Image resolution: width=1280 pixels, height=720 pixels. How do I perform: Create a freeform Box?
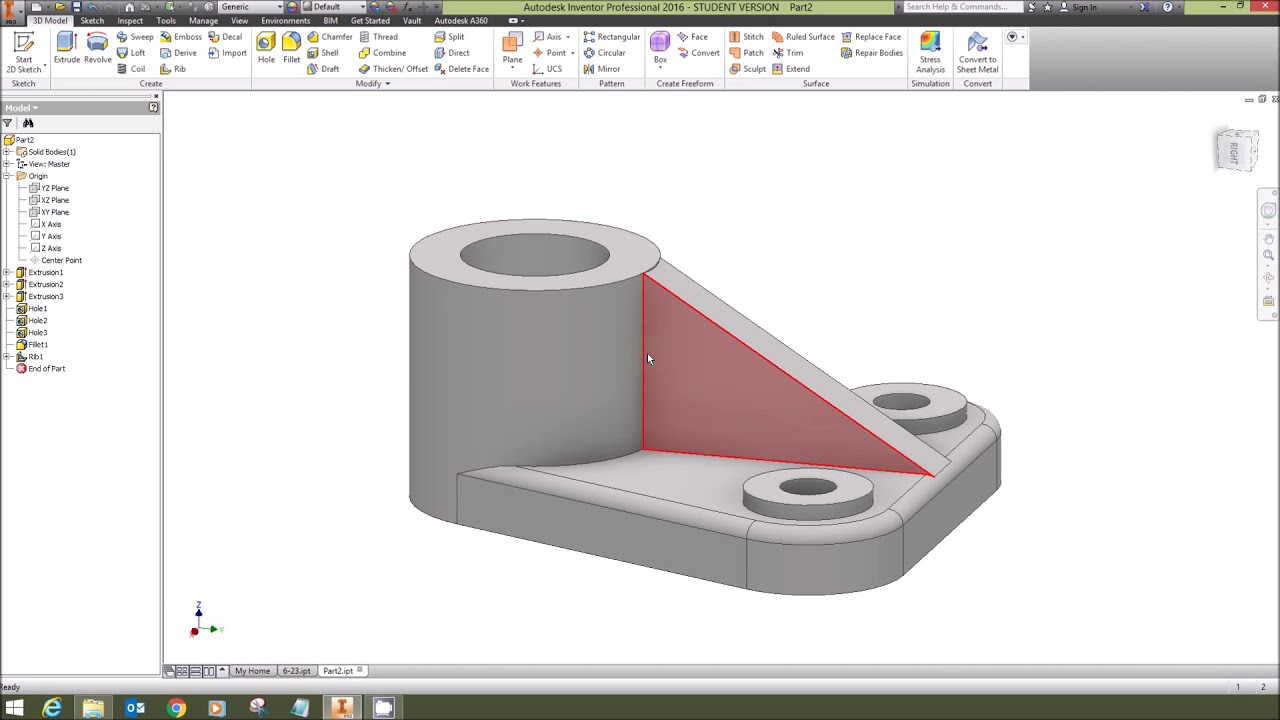click(x=660, y=47)
